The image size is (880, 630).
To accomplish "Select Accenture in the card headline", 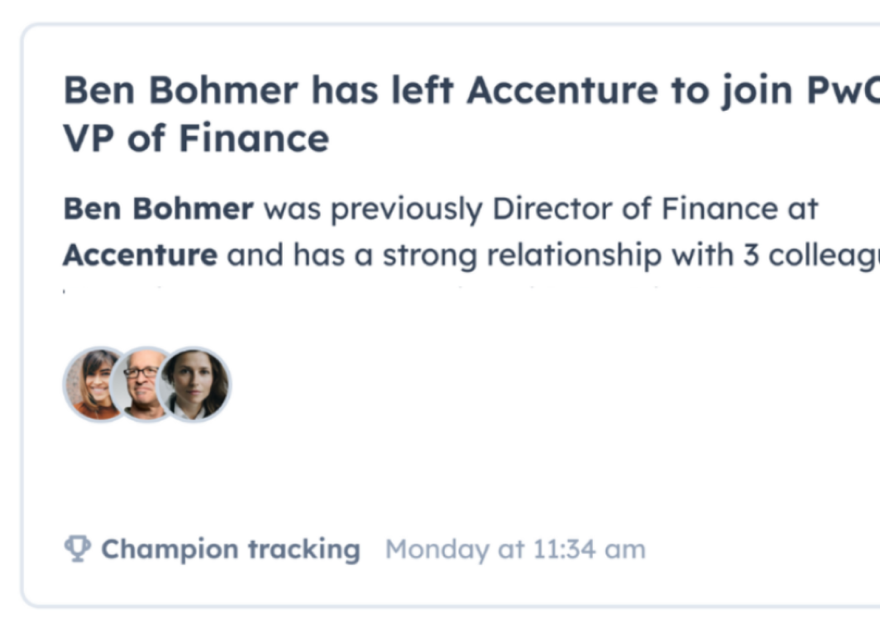I will click(x=562, y=91).
